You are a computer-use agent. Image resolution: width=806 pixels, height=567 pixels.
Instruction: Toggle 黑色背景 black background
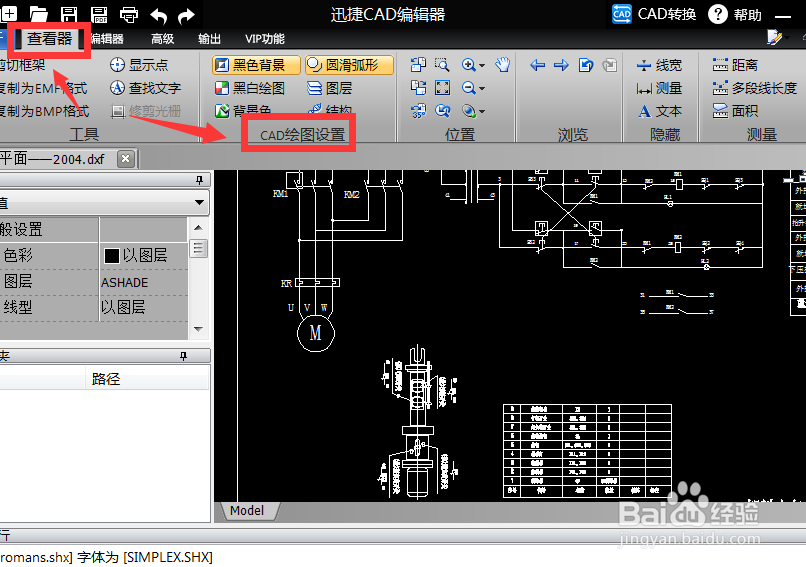tap(256, 65)
